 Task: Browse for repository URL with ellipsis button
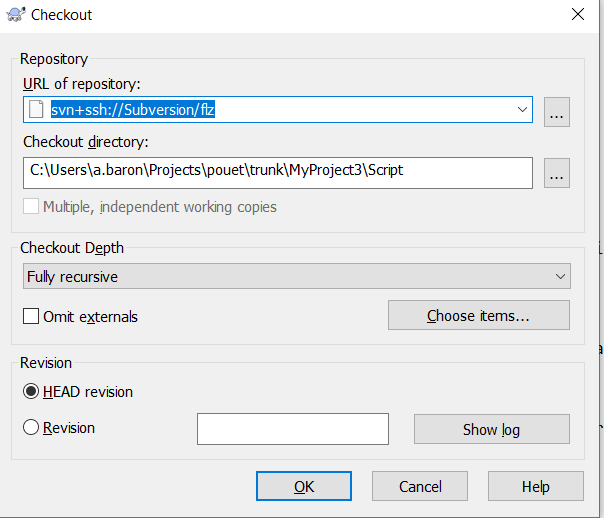pyautogui.click(x=557, y=112)
